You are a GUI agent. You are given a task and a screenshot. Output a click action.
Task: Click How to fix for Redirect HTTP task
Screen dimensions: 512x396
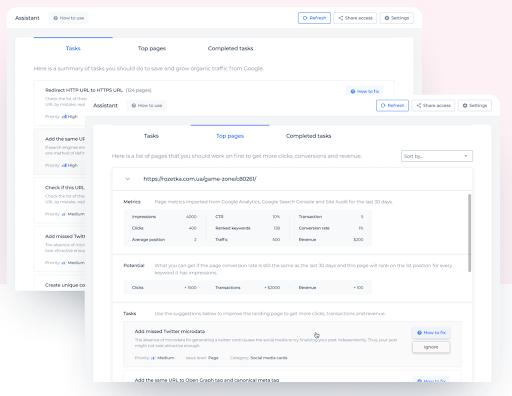[x=365, y=91]
